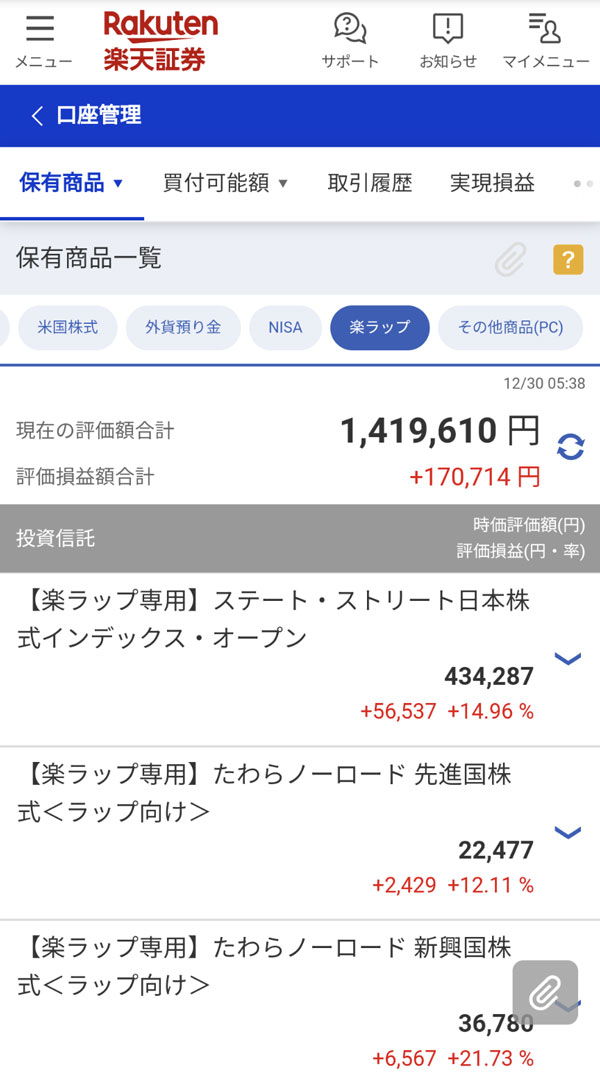Click the yellow question mark help icon
This screenshot has width=600, height=1081.
tap(568, 261)
